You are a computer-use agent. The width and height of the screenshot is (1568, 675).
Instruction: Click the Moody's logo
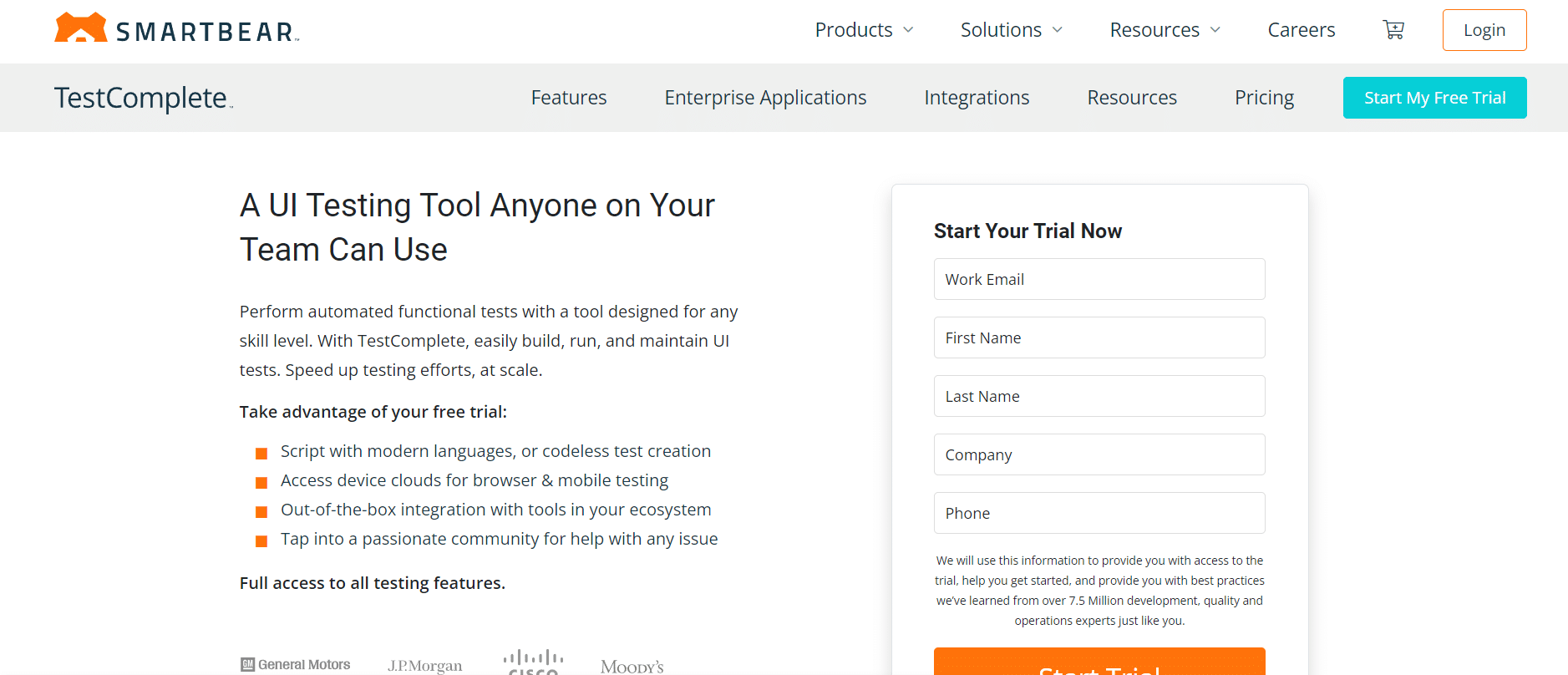click(x=632, y=666)
